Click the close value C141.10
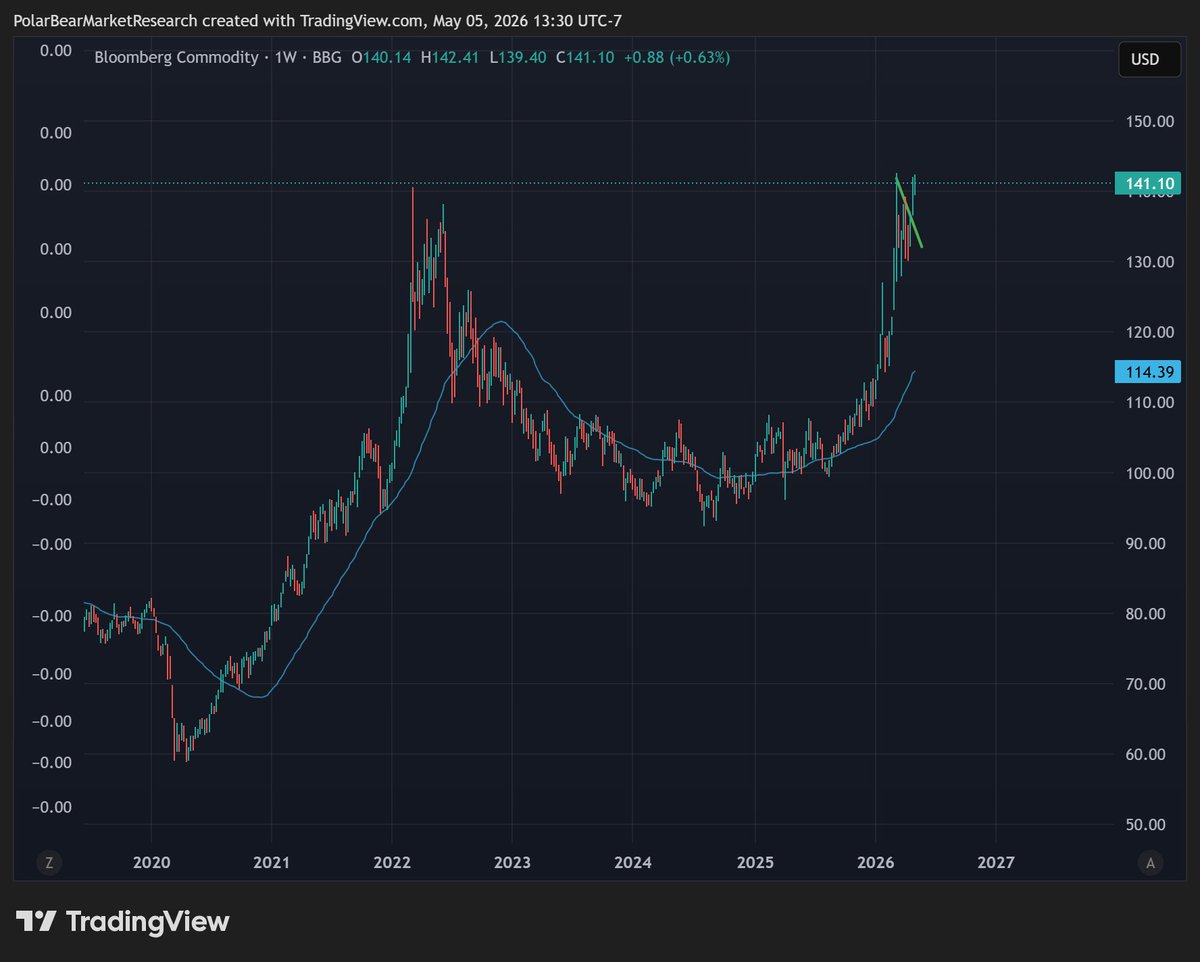The image size is (1200, 962). pyautogui.click(x=585, y=58)
